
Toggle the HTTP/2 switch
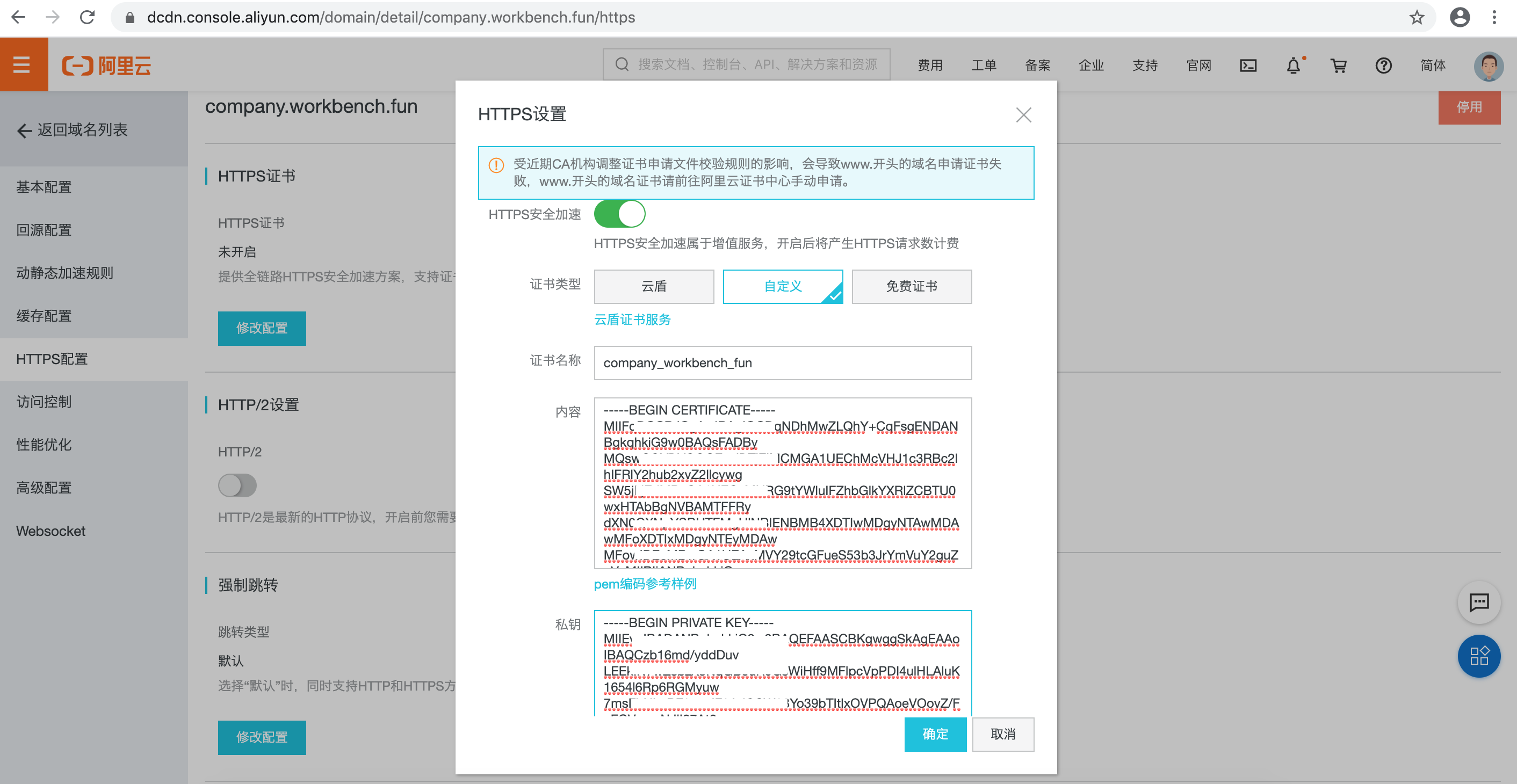237,485
